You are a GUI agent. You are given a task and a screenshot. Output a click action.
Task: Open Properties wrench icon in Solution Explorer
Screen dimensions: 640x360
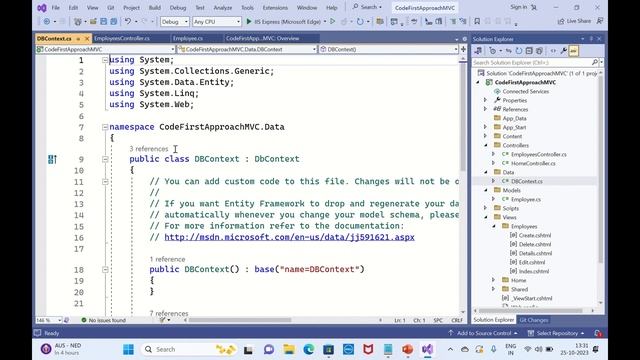pyautogui.click(x=563, y=51)
